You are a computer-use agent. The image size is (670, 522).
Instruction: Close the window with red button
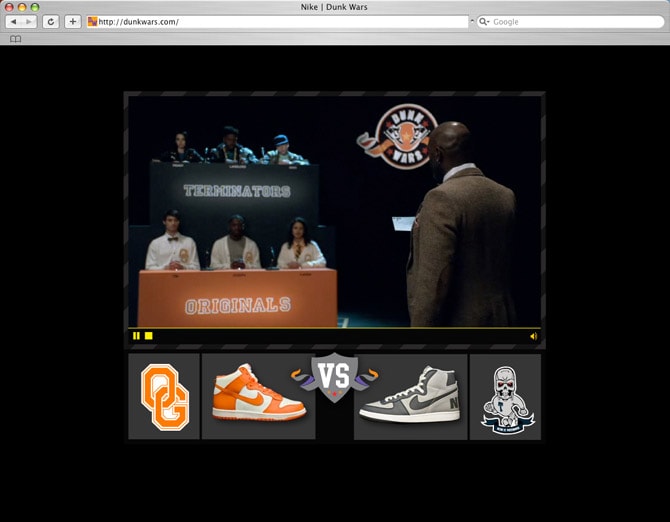9,7
